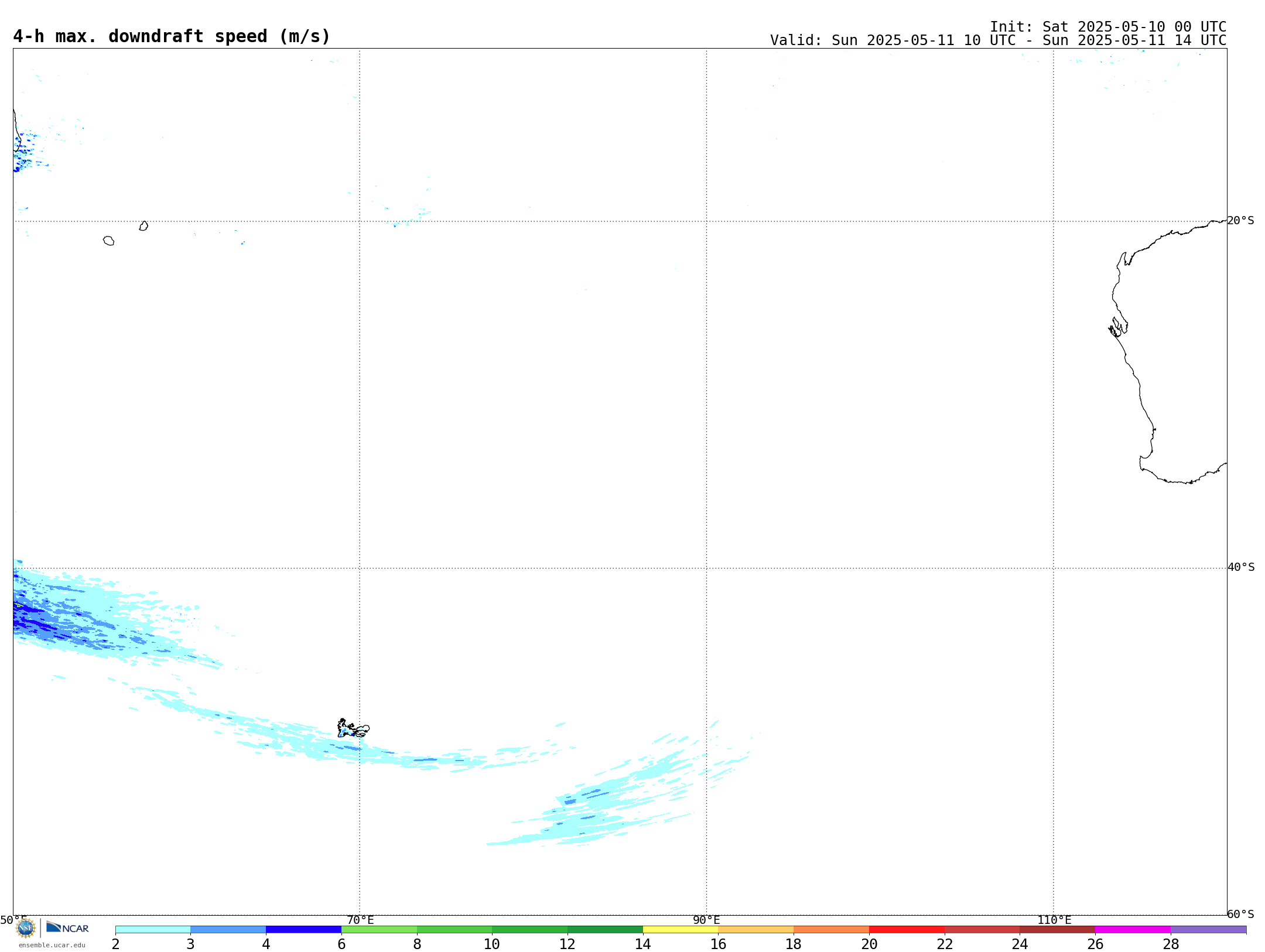Pick the magenta 26–28 m/s swatch
Screen dimensions: 1265x952
click(1133, 930)
